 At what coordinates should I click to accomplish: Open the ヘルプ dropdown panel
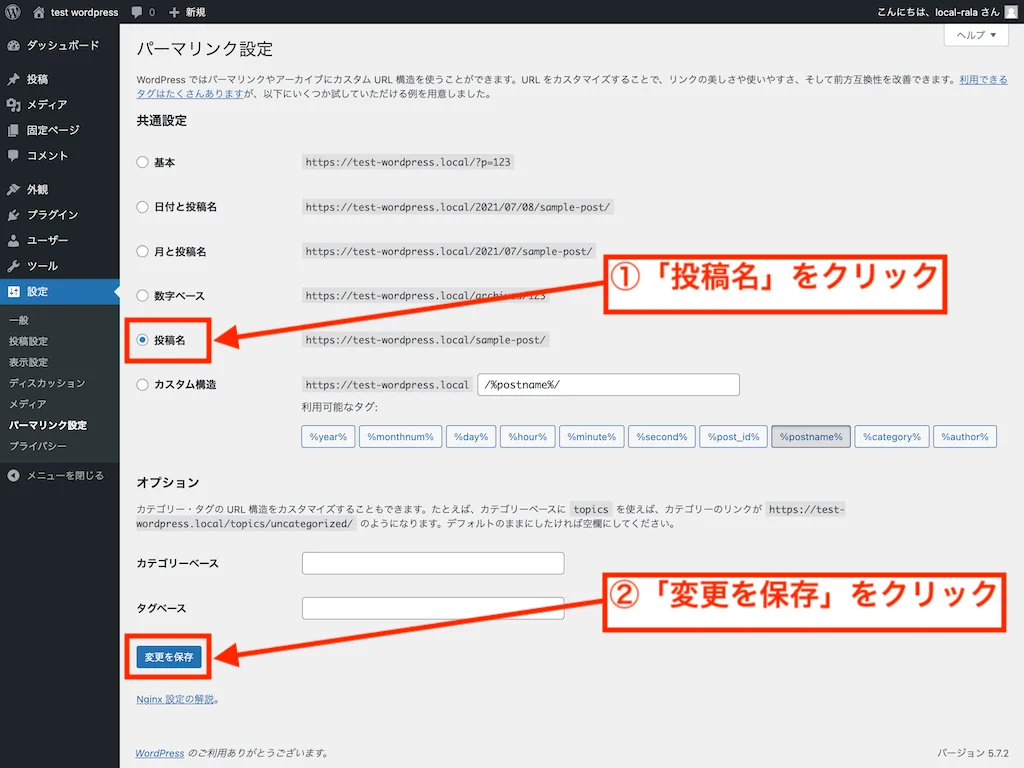(x=975, y=35)
